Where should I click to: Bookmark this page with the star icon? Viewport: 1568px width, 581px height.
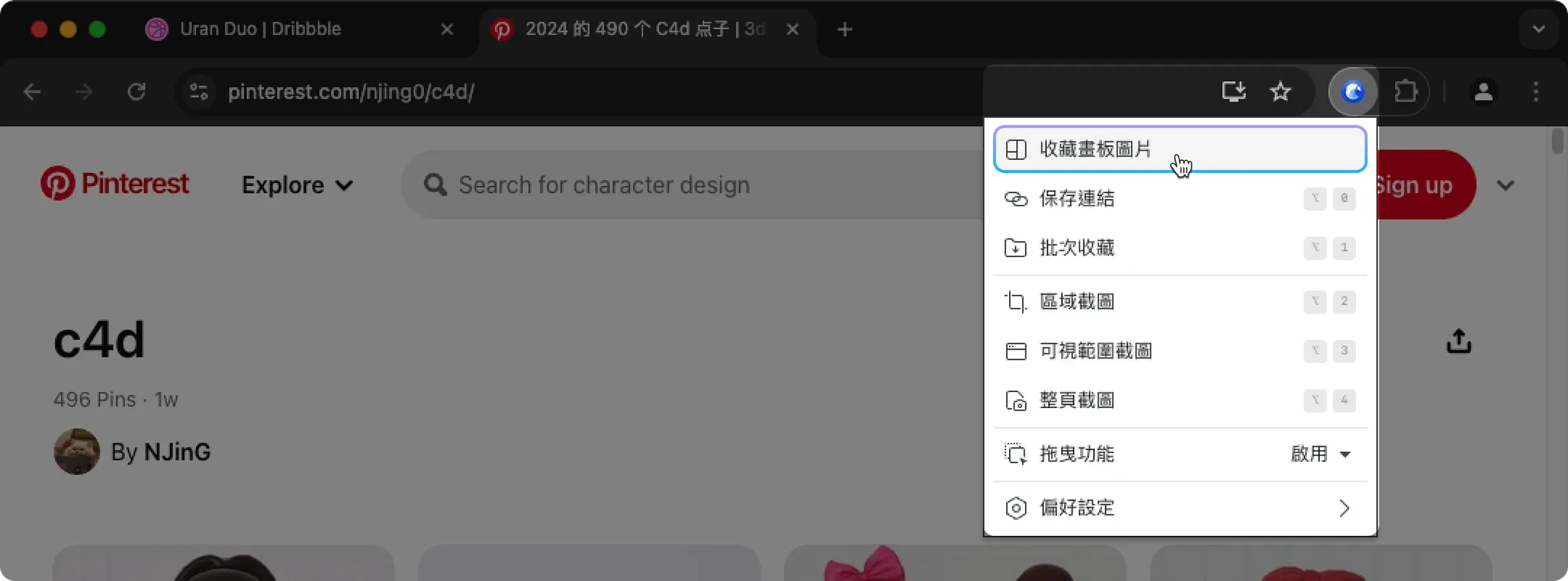coord(1280,92)
